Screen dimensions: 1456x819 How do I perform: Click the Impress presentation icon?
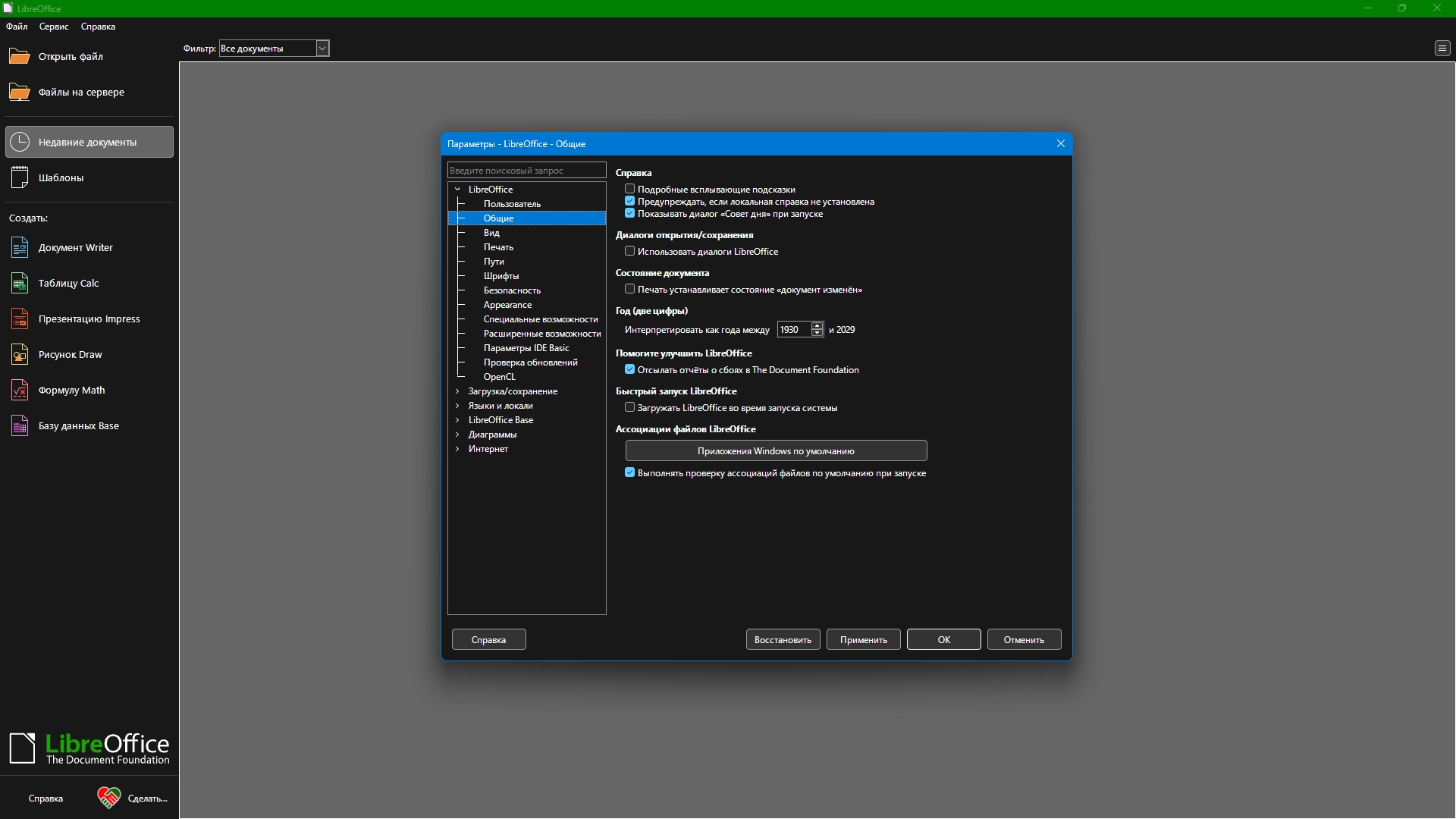20,319
